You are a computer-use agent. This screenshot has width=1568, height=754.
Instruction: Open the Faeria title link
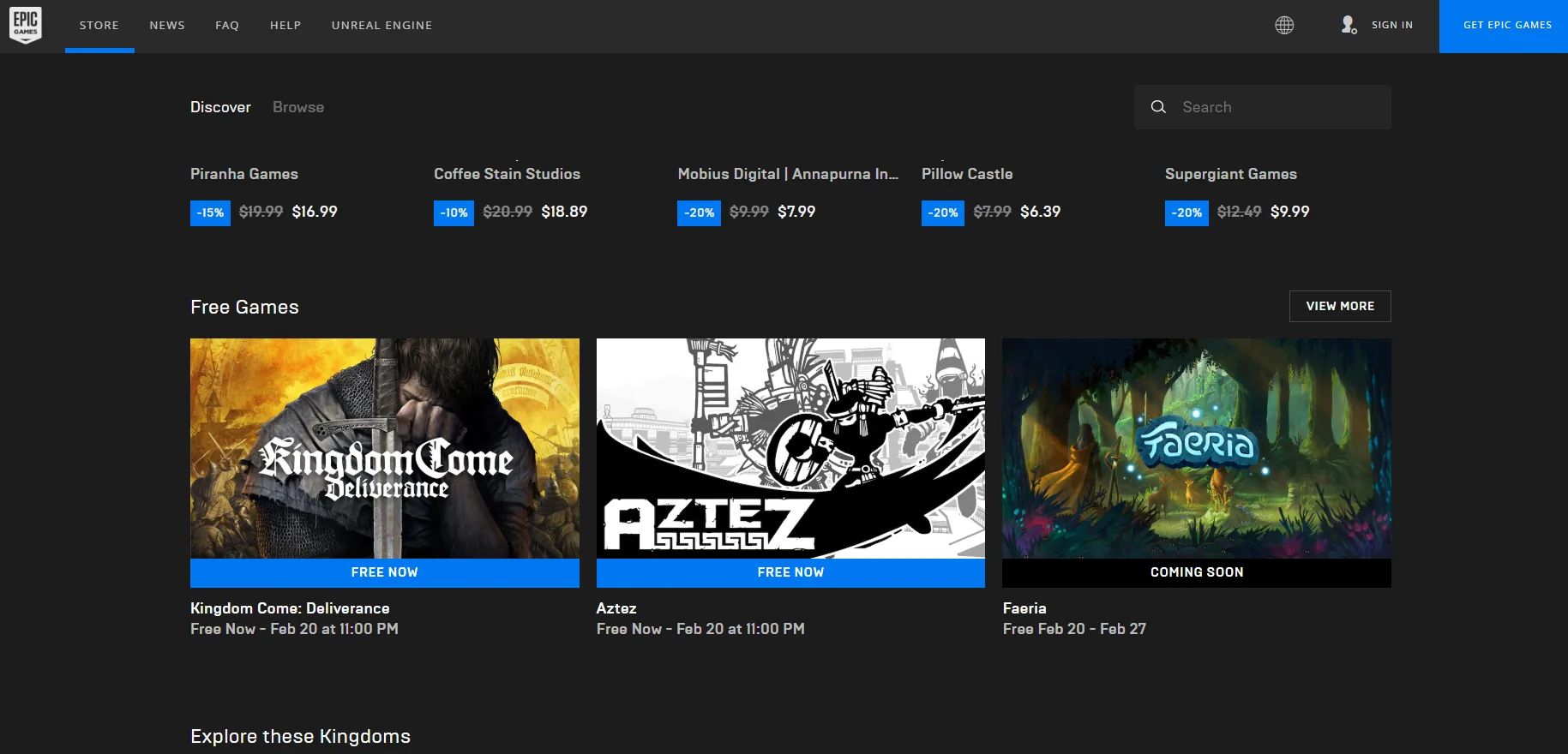[x=1024, y=608]
